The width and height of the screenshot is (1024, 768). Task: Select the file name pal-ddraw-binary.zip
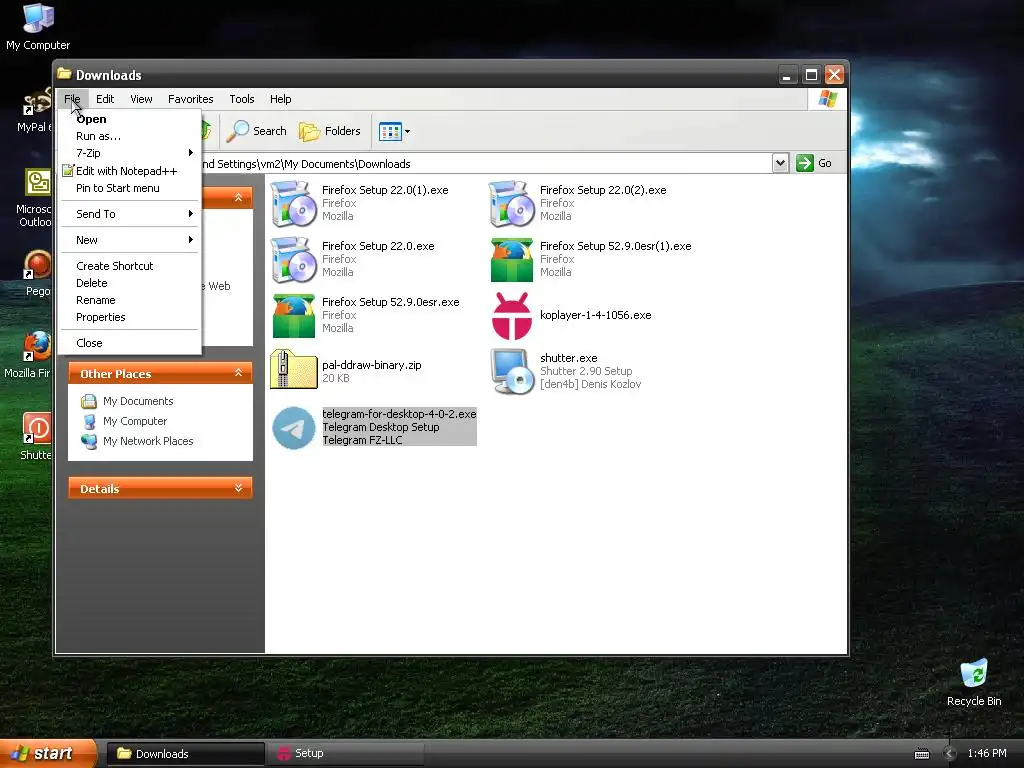coord(372,365)
